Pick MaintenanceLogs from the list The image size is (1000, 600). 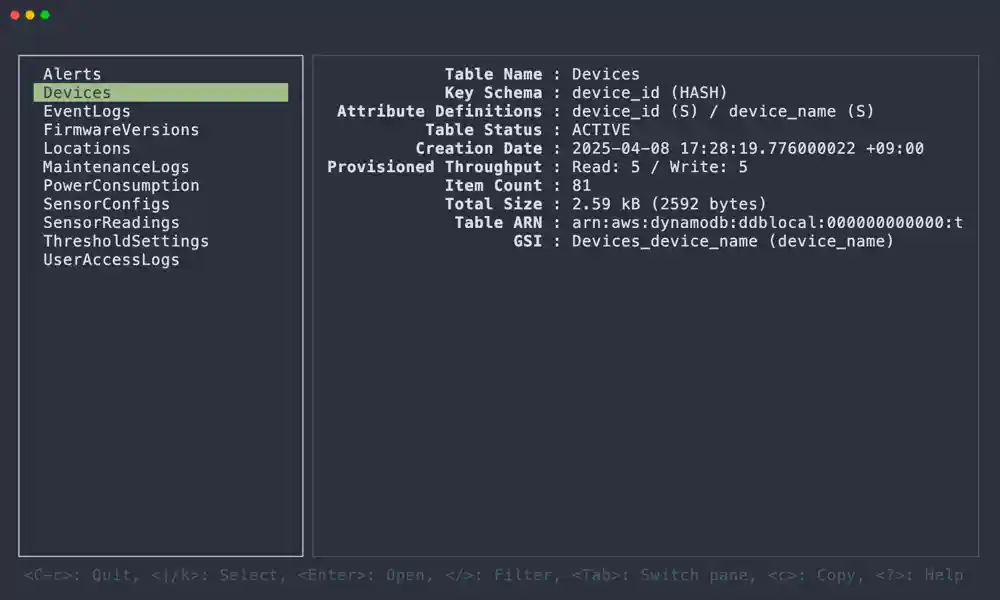click(116, 167)
